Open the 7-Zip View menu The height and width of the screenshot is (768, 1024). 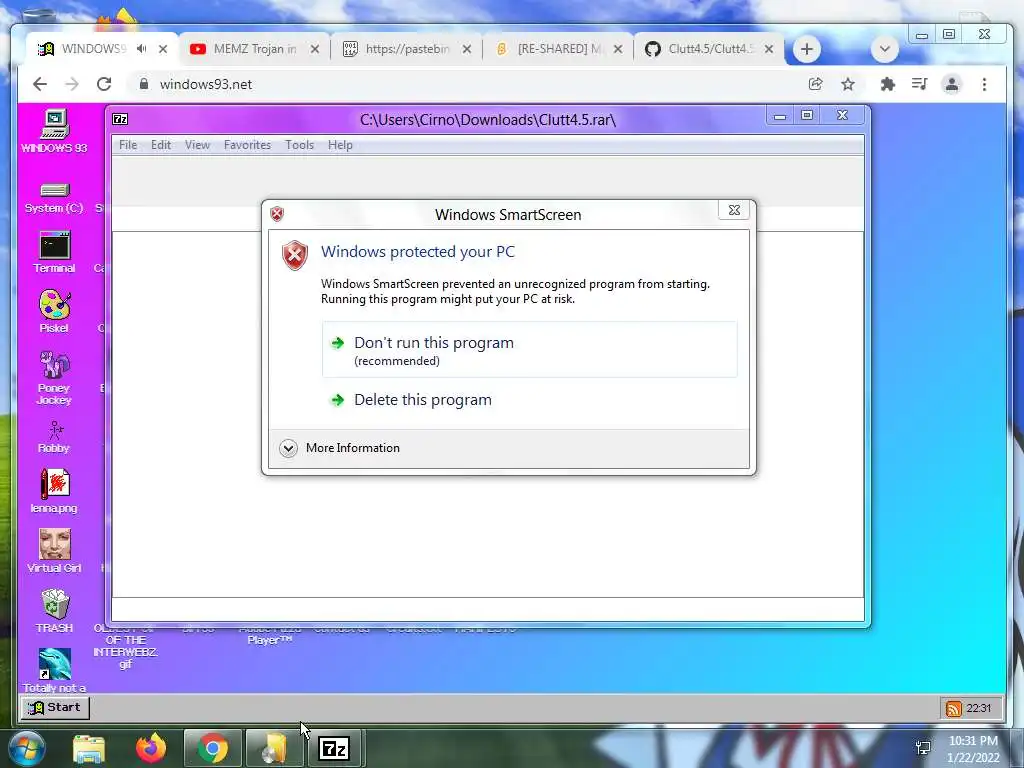click(x=197, y=145)
